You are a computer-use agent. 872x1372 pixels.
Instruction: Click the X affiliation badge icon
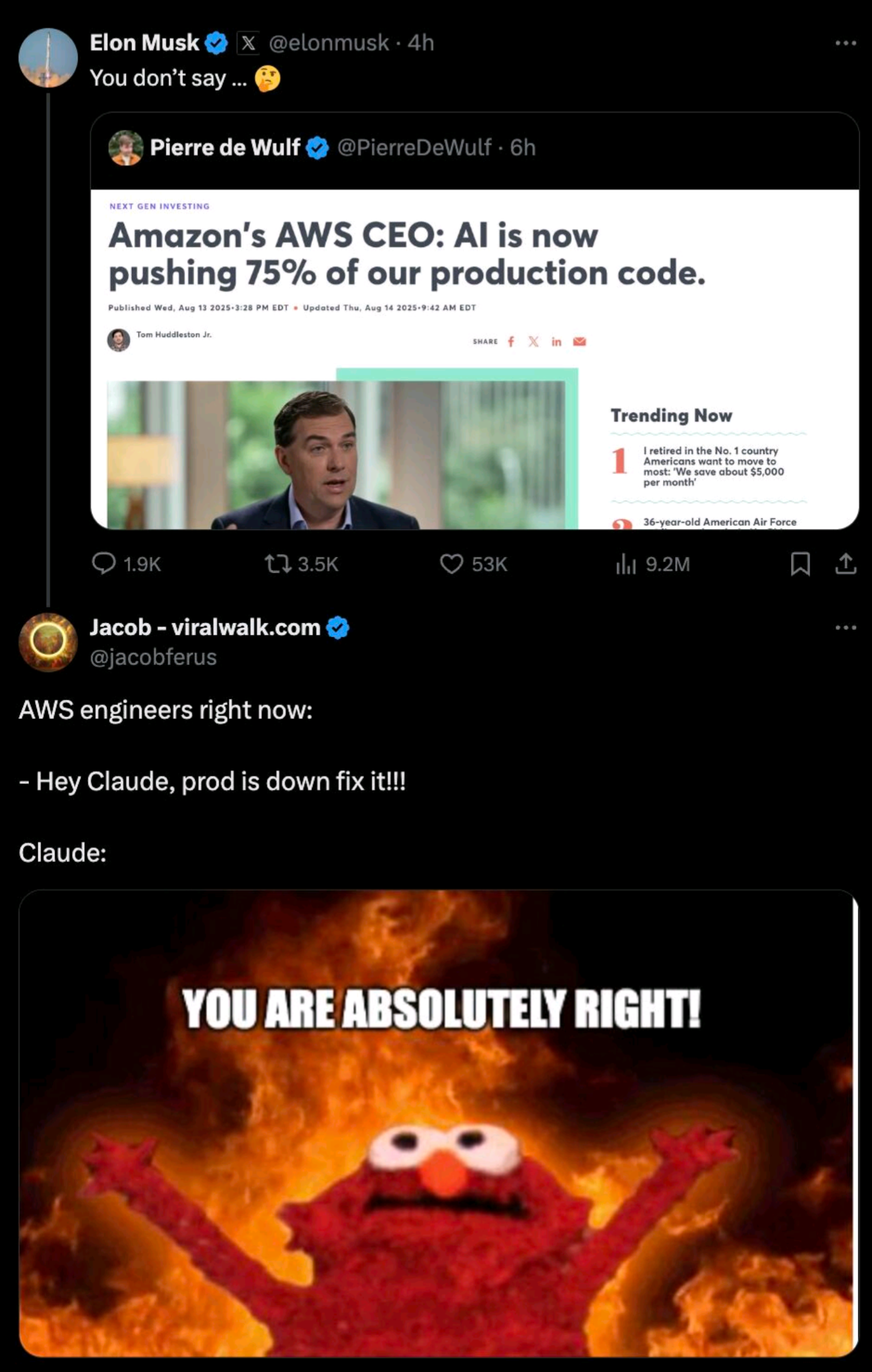pos(248,43)
